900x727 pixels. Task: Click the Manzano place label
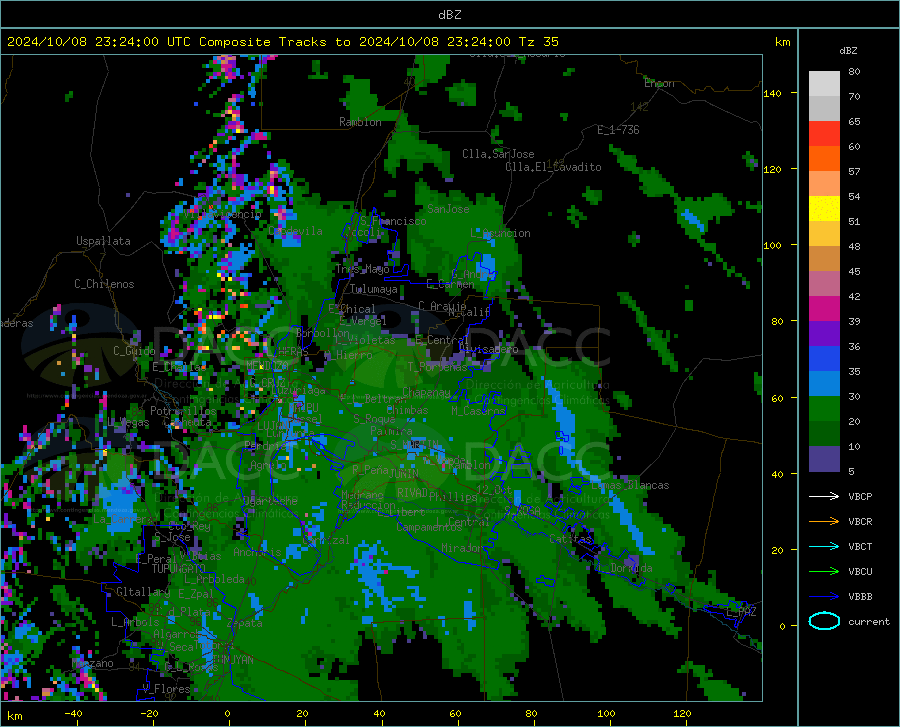coord(92,663)
